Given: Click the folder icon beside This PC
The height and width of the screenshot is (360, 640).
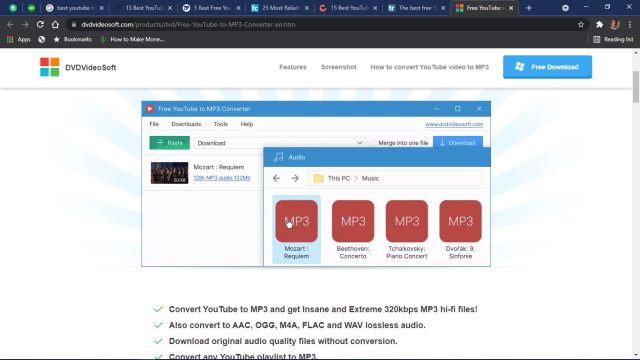Looking at the screenshot, I should click(318, 178).
